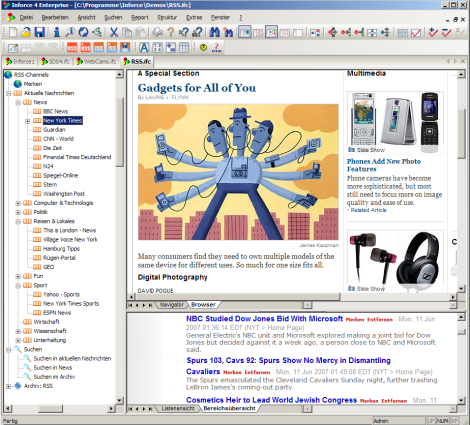The width and height of the screenshot is (470, 425).
Task: Select 'Suchen in aktuellen Nachrichten' tree item
Action: [x=72, y=358]
